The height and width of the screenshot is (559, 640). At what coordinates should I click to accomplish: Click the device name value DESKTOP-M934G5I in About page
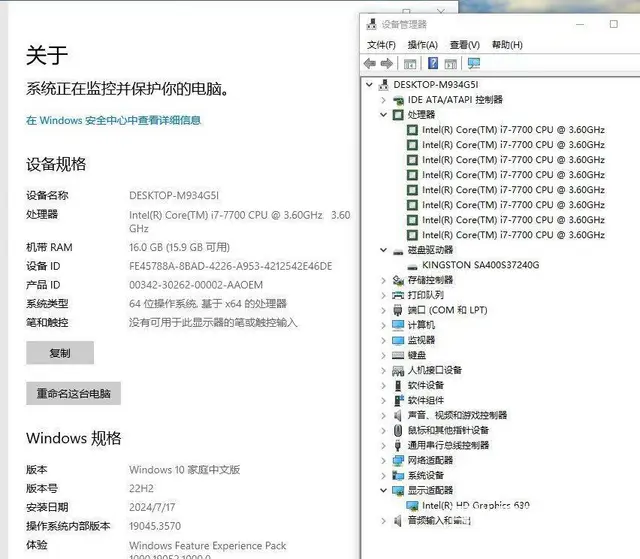pyautogui.click(x=174, y=195)
